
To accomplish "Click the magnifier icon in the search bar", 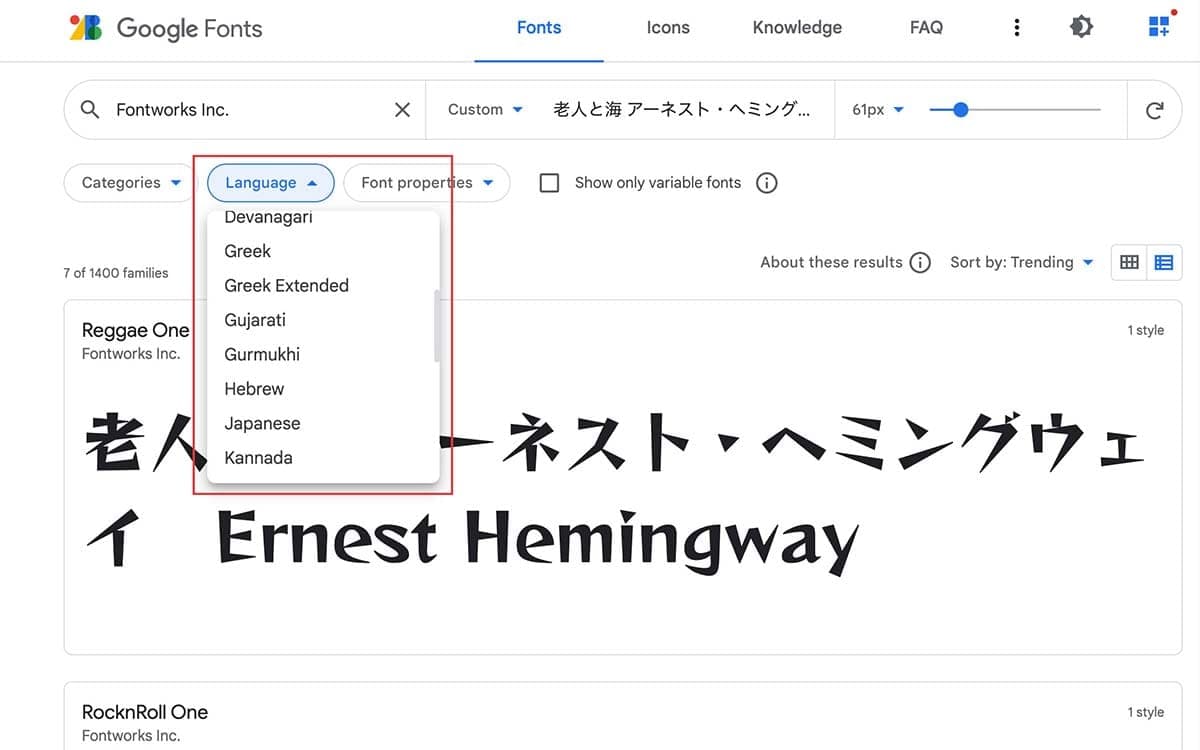I will click(x=89, y=109).
